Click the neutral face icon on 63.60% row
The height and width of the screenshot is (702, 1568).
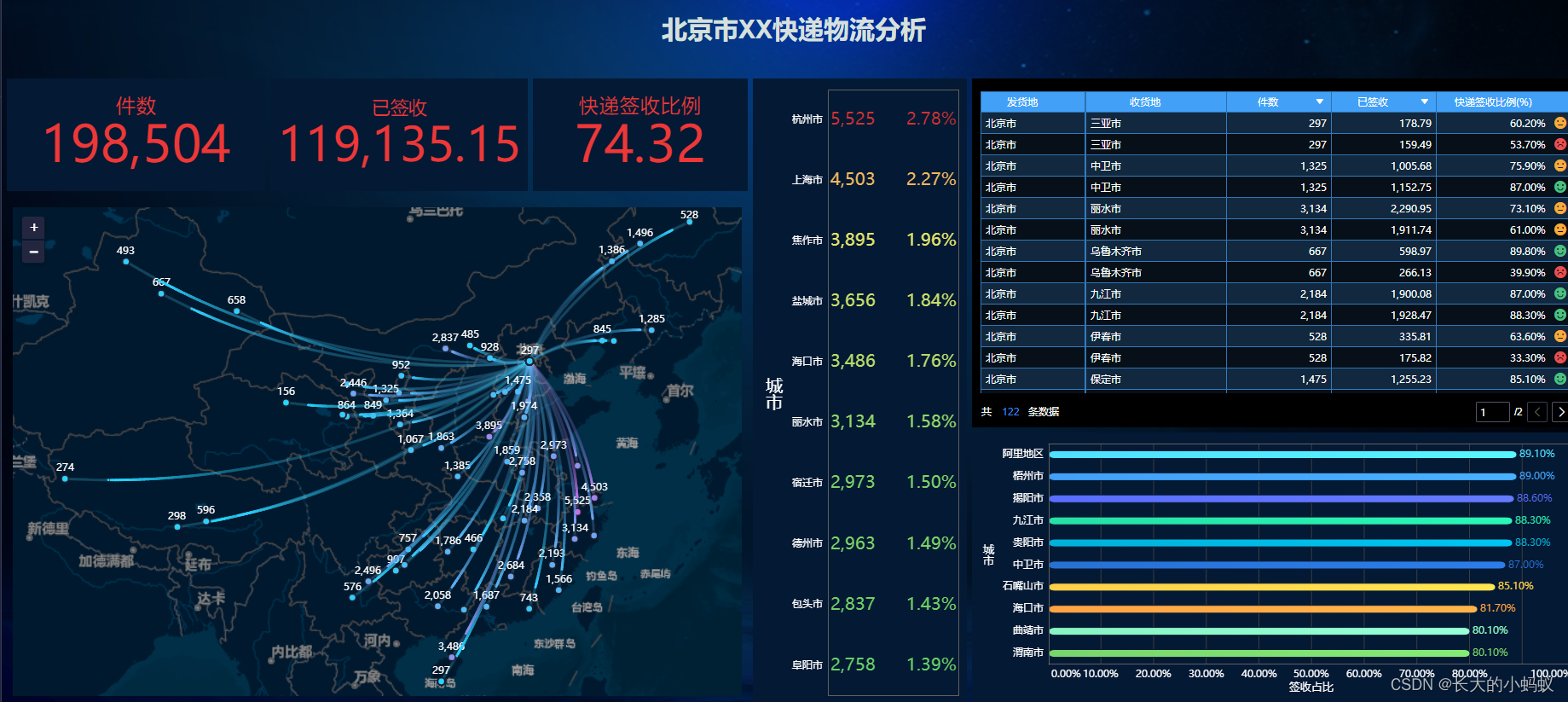(1559, 336)
